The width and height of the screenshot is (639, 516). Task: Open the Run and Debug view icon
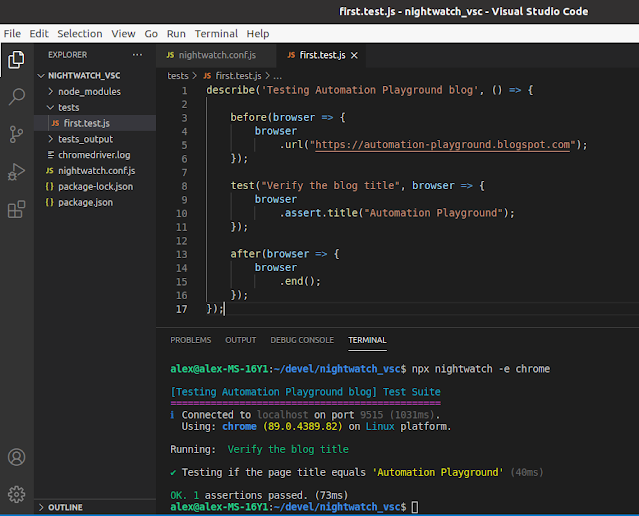point(16,172)
